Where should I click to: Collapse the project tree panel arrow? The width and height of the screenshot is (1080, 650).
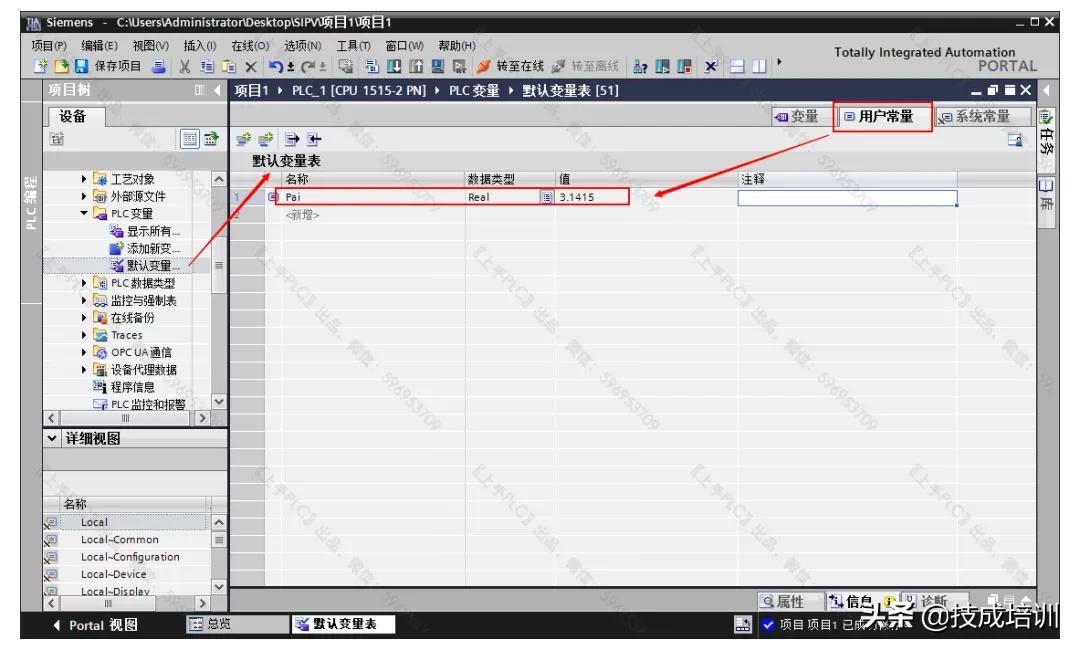click(218, 90)
